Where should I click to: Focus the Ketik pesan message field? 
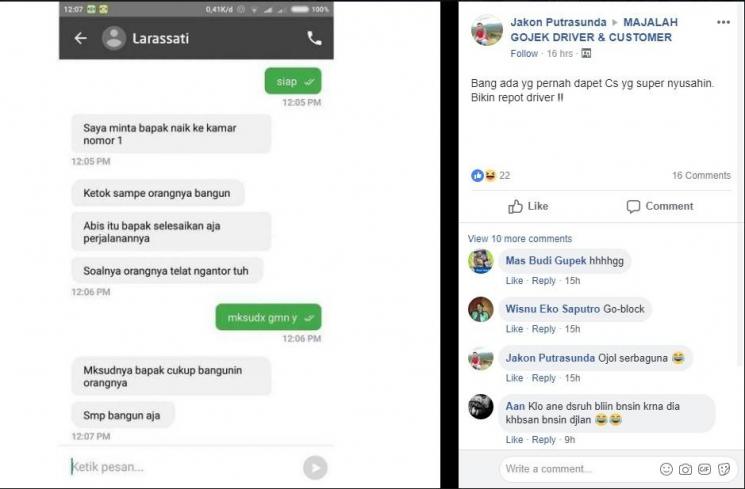coord(183,467)
